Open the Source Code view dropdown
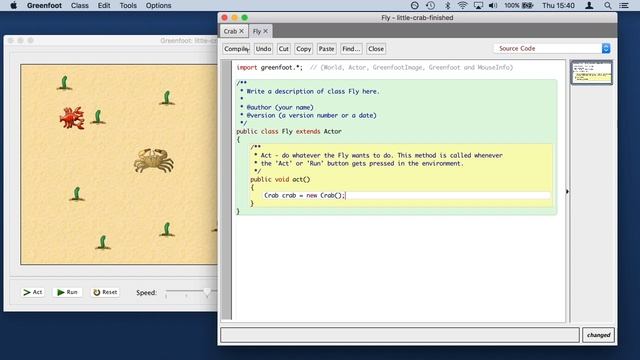The width and height of the screenshot is (640, 360). (553, 49)
